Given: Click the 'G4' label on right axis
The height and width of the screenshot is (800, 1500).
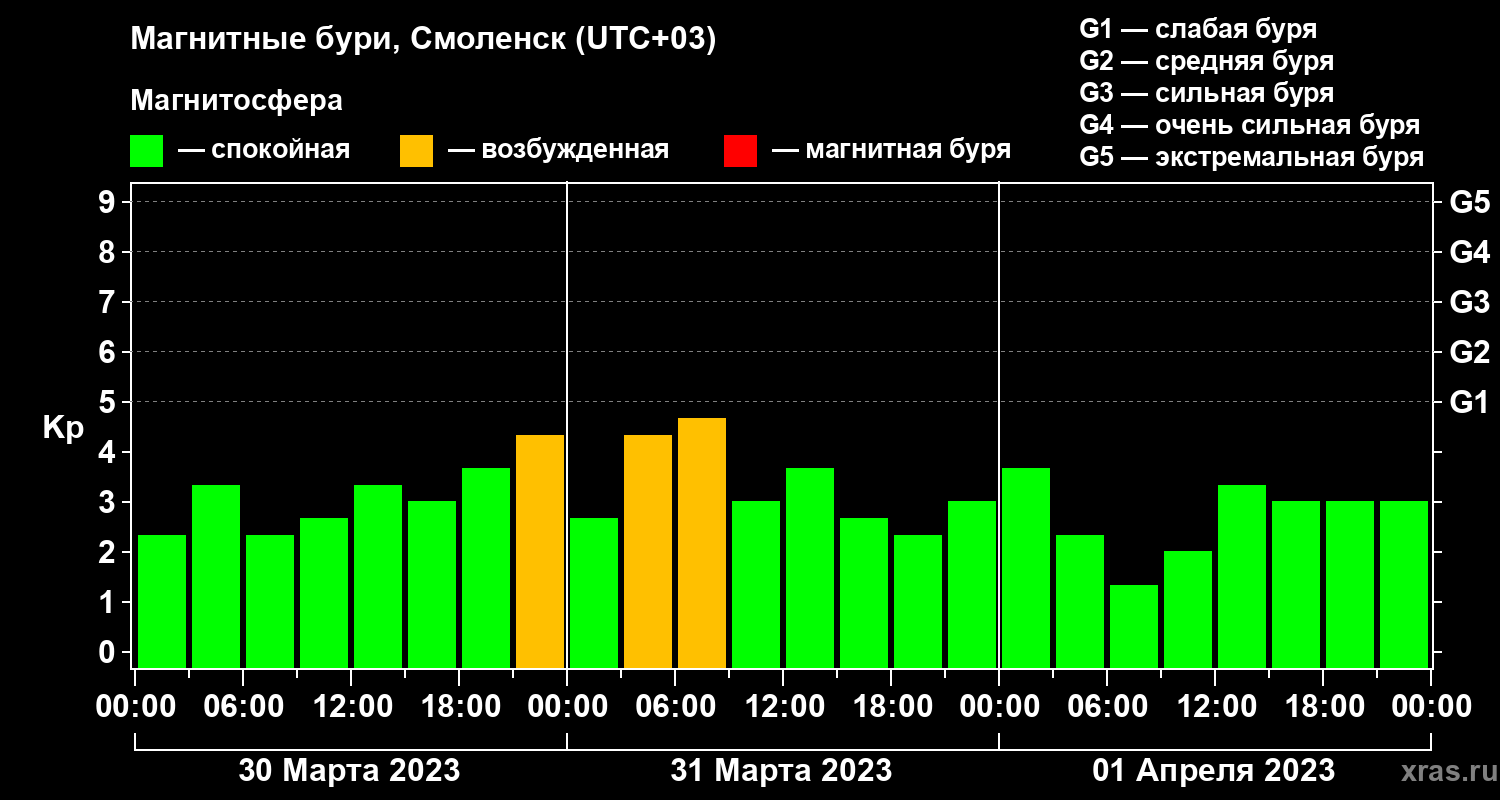Looking at the screenshot, I should (x=1469, y=253).
